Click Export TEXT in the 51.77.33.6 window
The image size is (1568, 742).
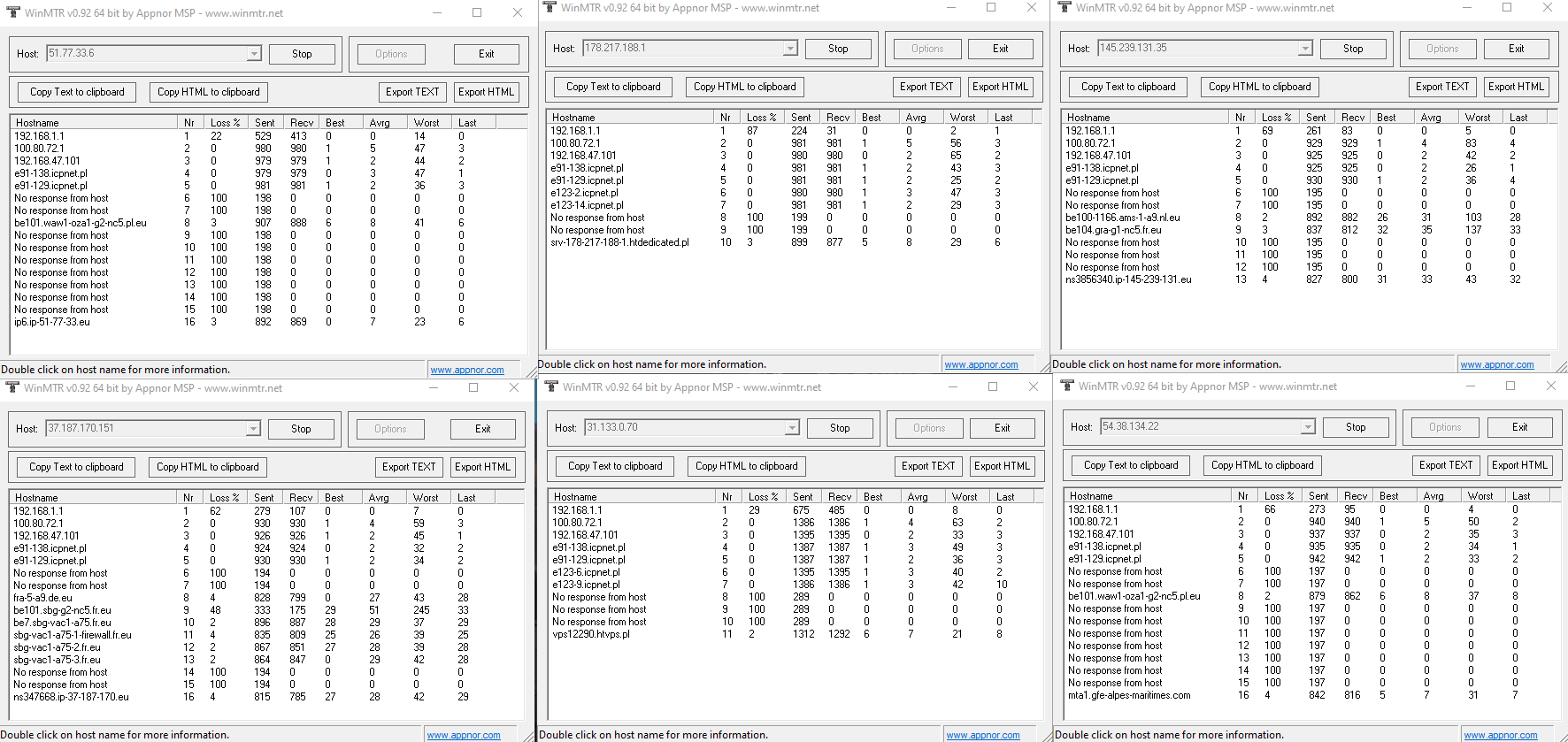(412, 92)
